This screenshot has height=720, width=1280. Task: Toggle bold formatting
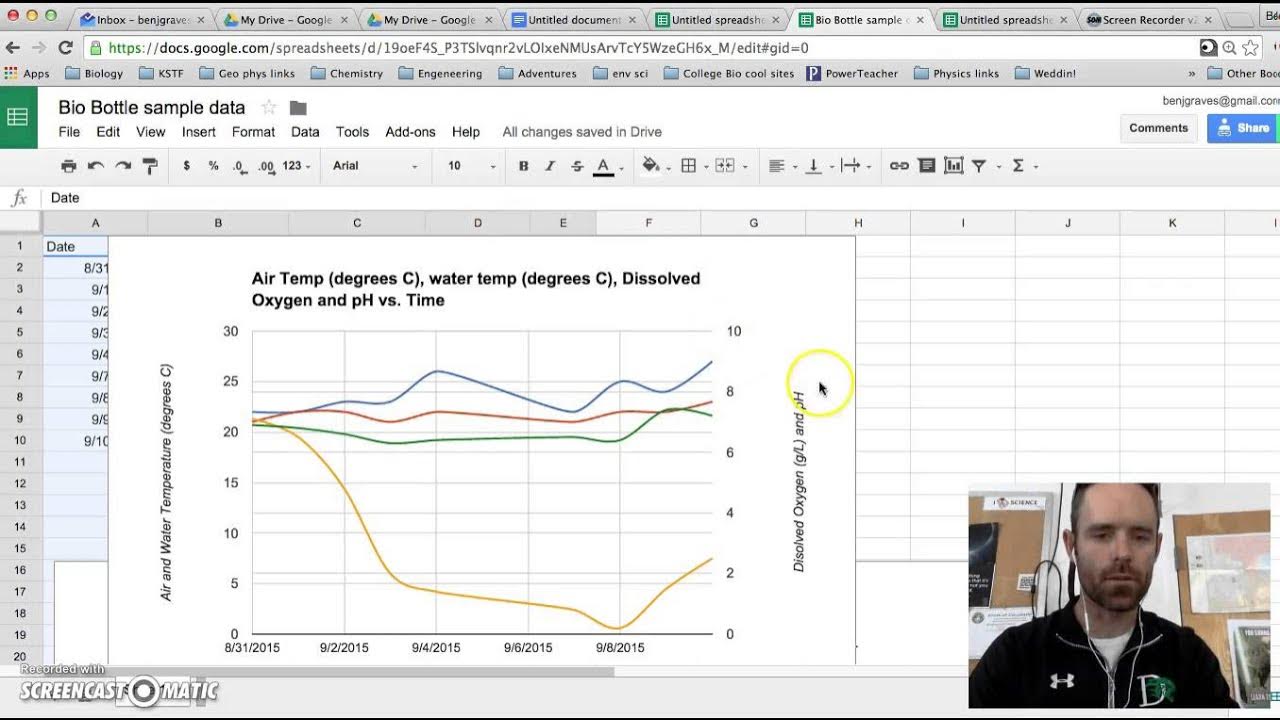point(523,166)
